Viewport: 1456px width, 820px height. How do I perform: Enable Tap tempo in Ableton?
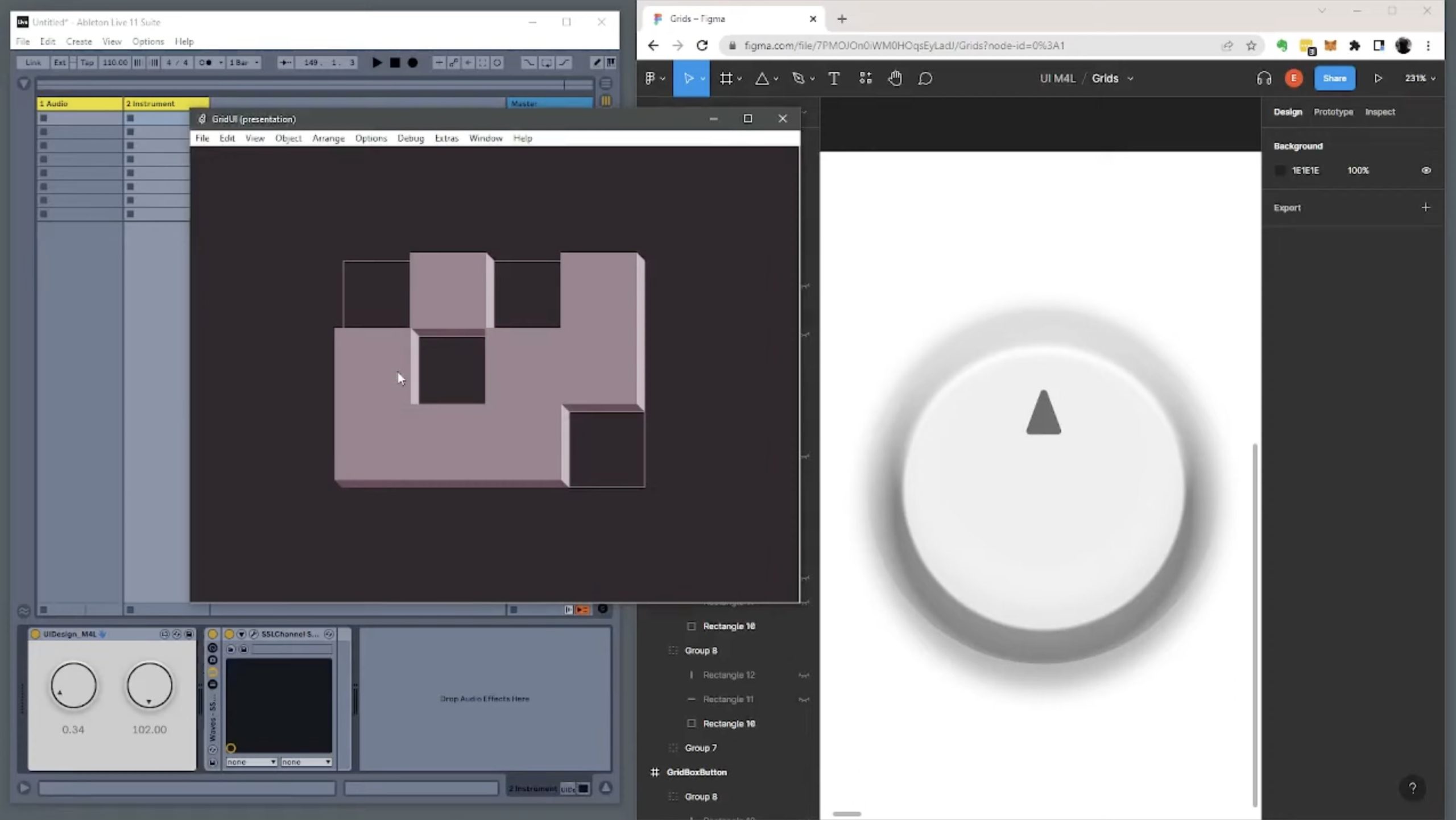87,63
